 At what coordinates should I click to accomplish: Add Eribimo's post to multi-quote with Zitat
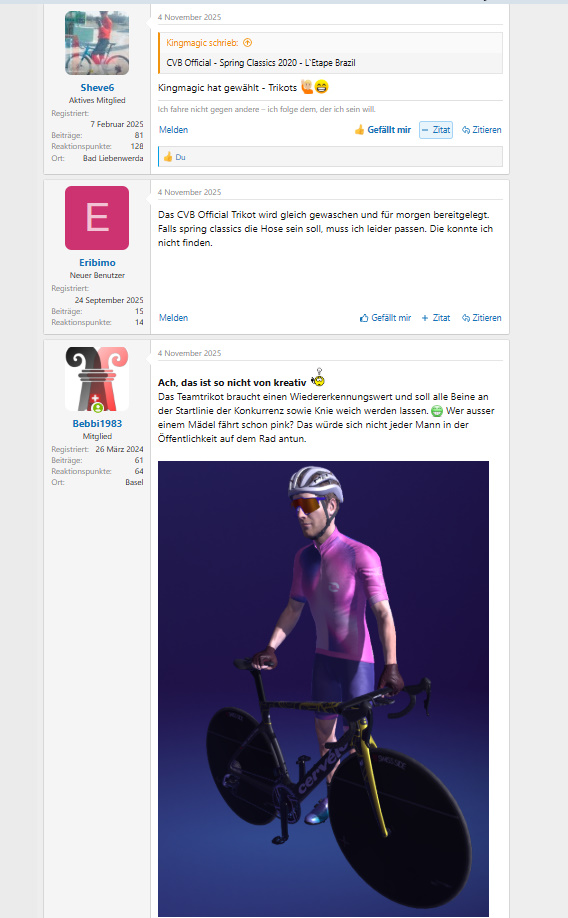(436, 318)
